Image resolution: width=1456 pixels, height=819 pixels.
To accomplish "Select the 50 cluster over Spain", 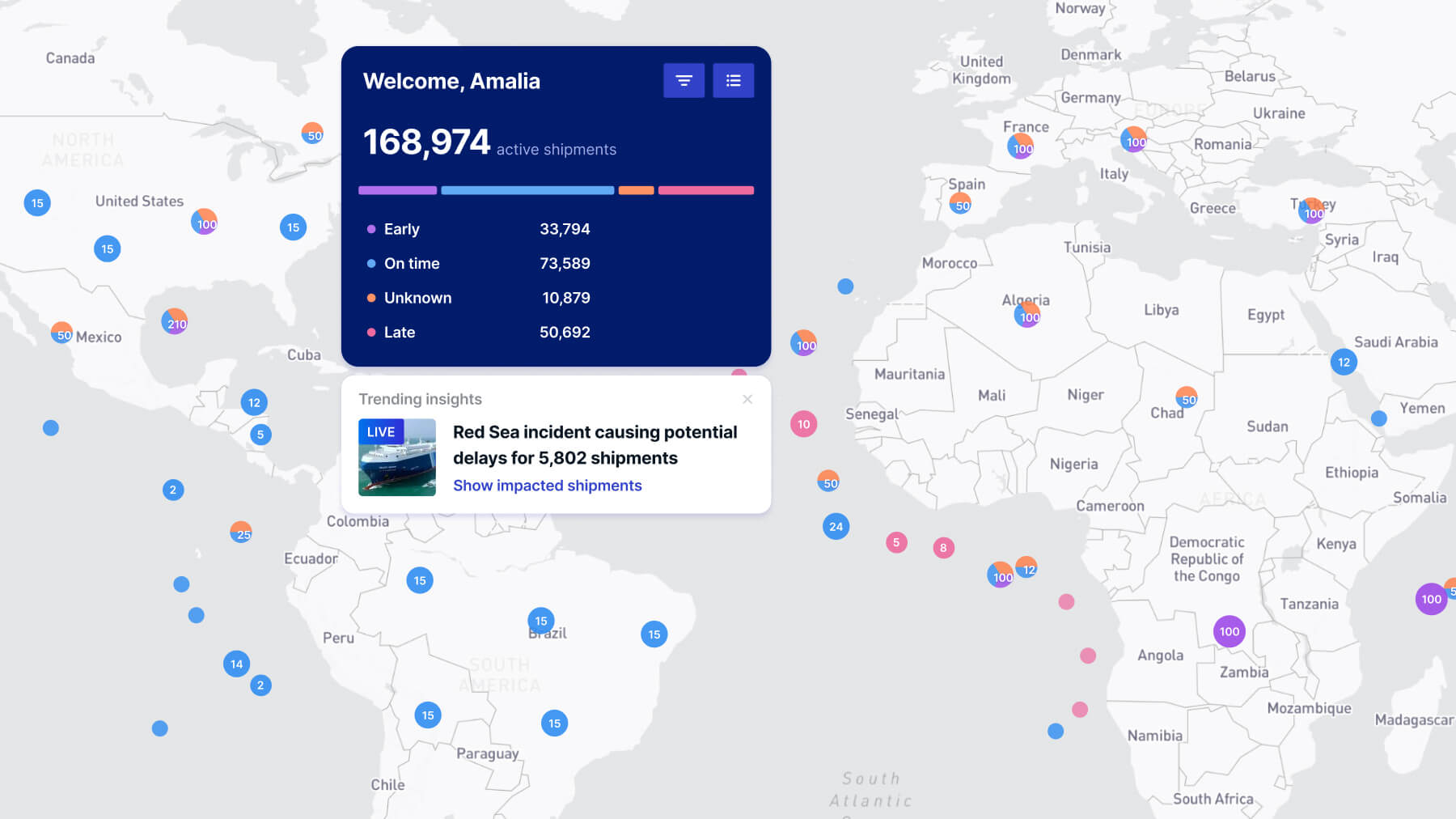I will coord(960,204).
